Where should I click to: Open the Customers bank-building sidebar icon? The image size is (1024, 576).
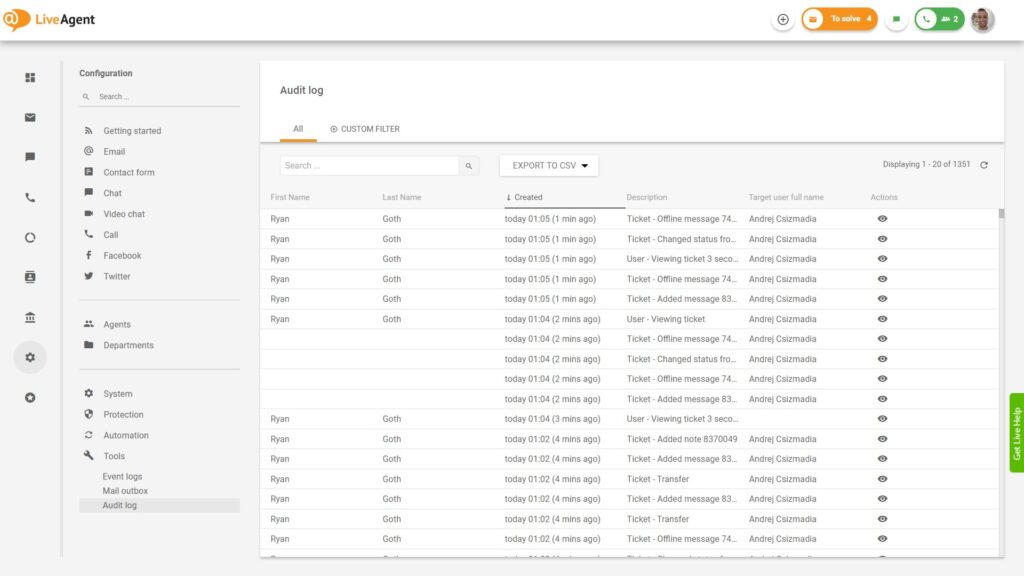[30, 317]
